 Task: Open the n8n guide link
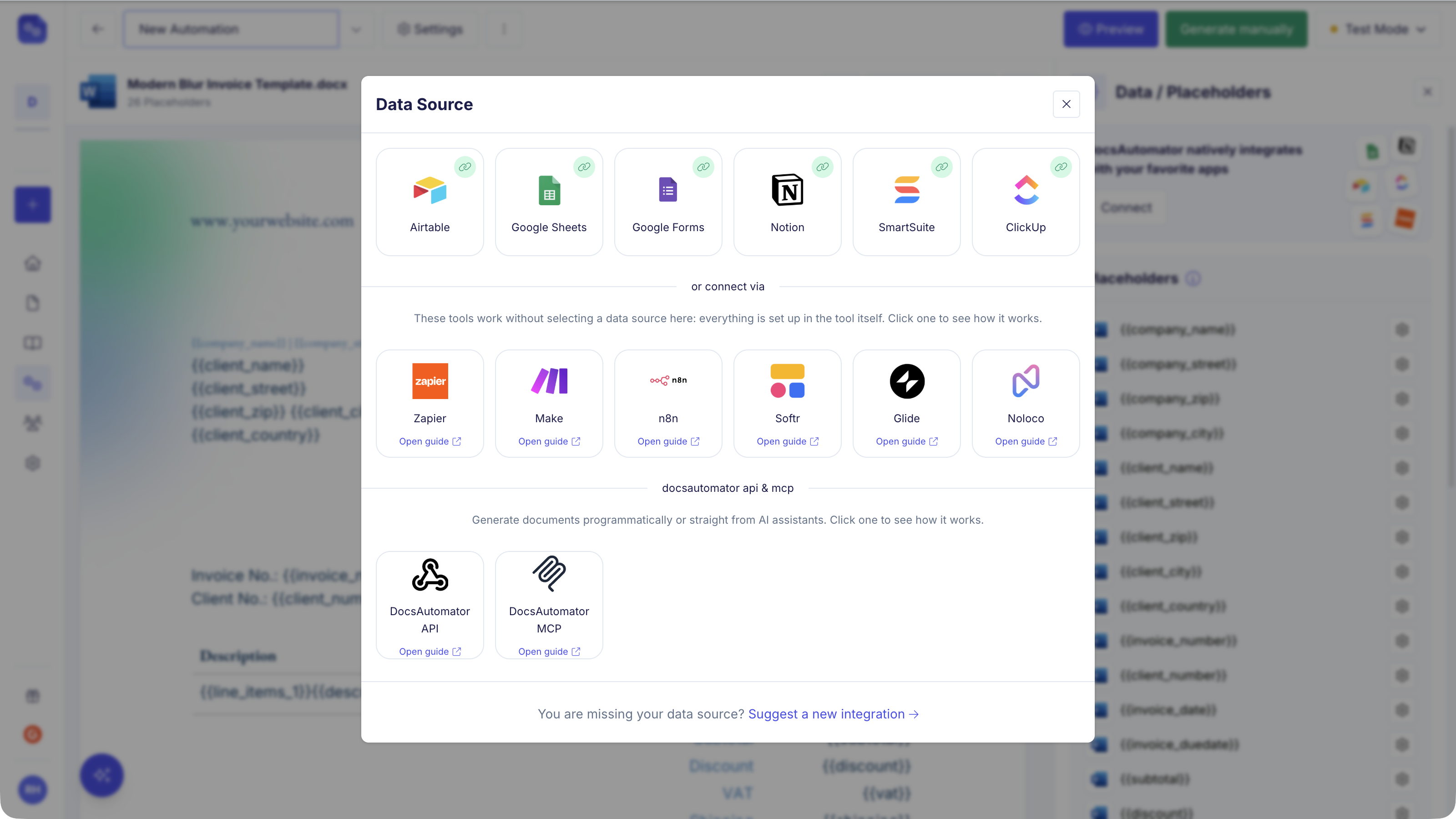669,441
